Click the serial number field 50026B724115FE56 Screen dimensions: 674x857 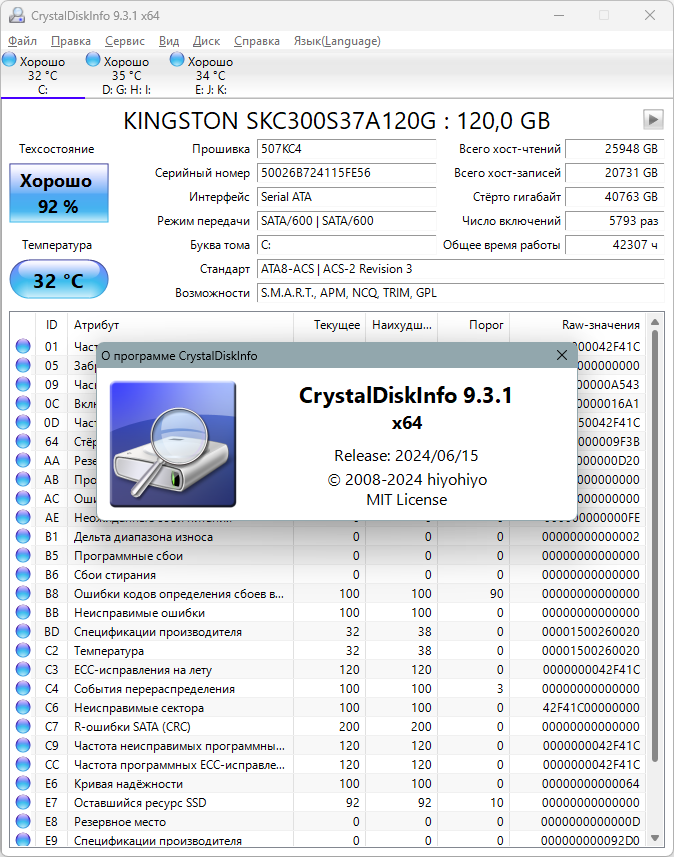click(347, 173)
